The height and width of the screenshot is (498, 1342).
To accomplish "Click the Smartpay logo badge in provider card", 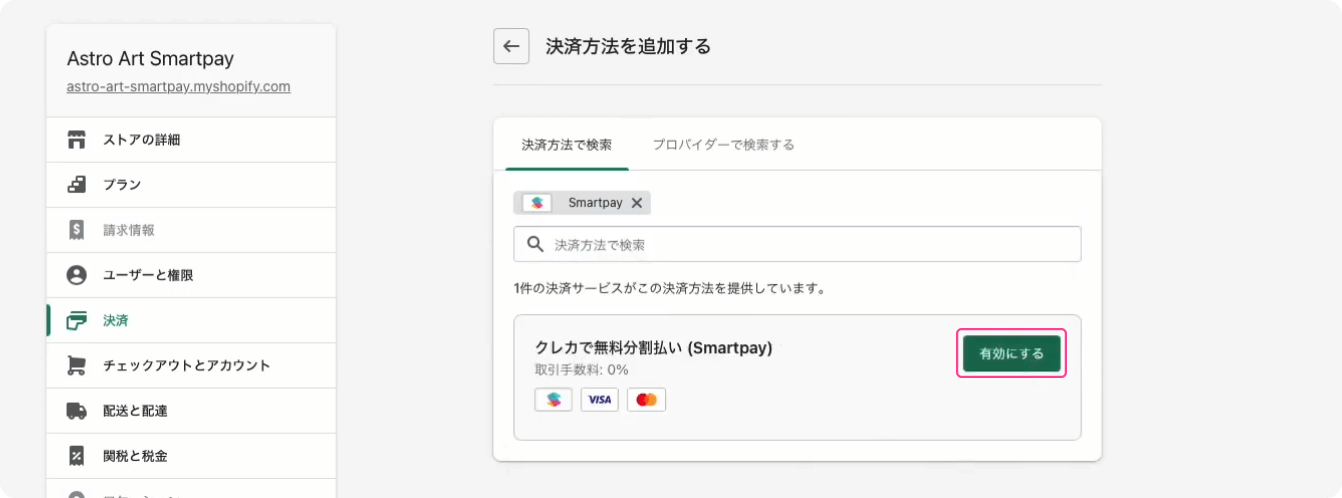I will point(554,400).
